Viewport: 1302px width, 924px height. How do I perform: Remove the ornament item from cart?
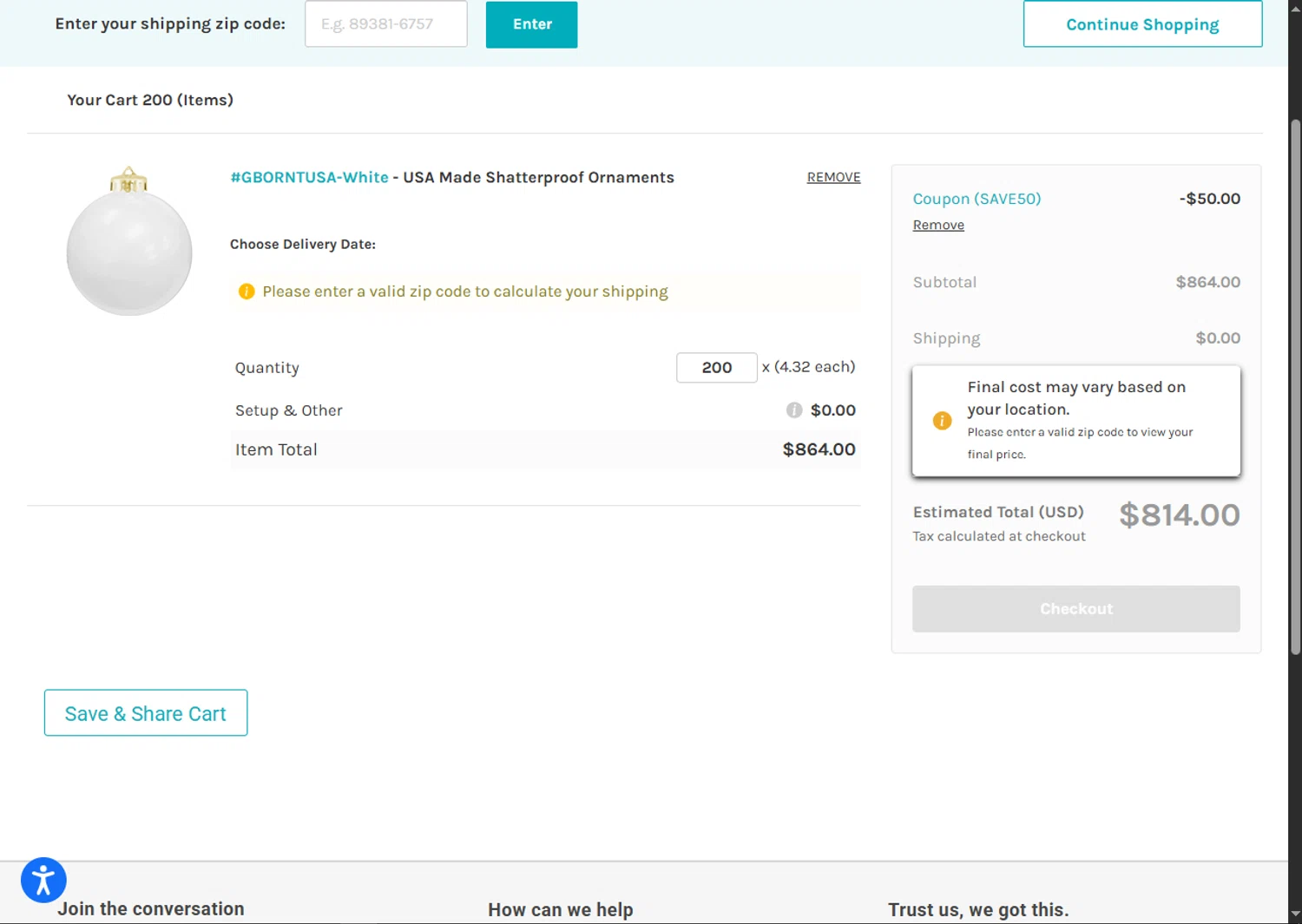[x=833, y=177]
